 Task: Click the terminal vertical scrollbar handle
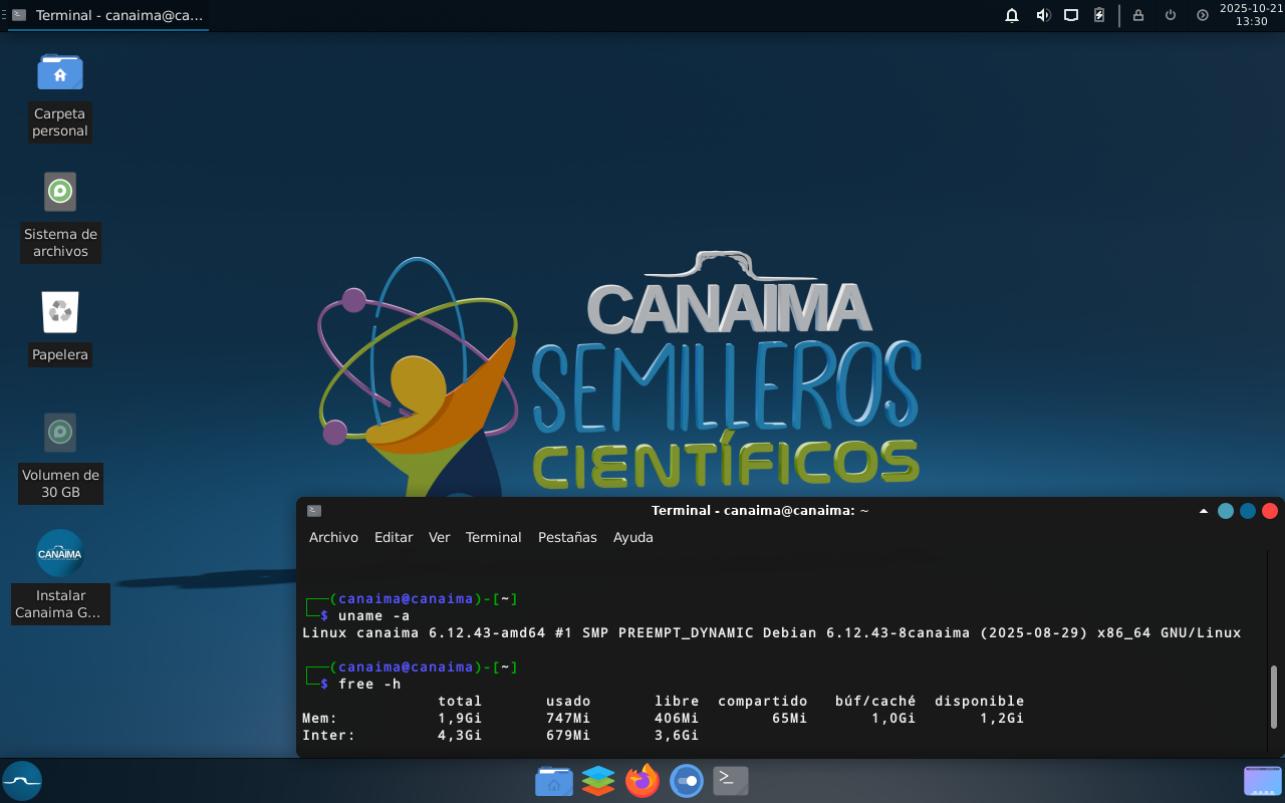1273,697
